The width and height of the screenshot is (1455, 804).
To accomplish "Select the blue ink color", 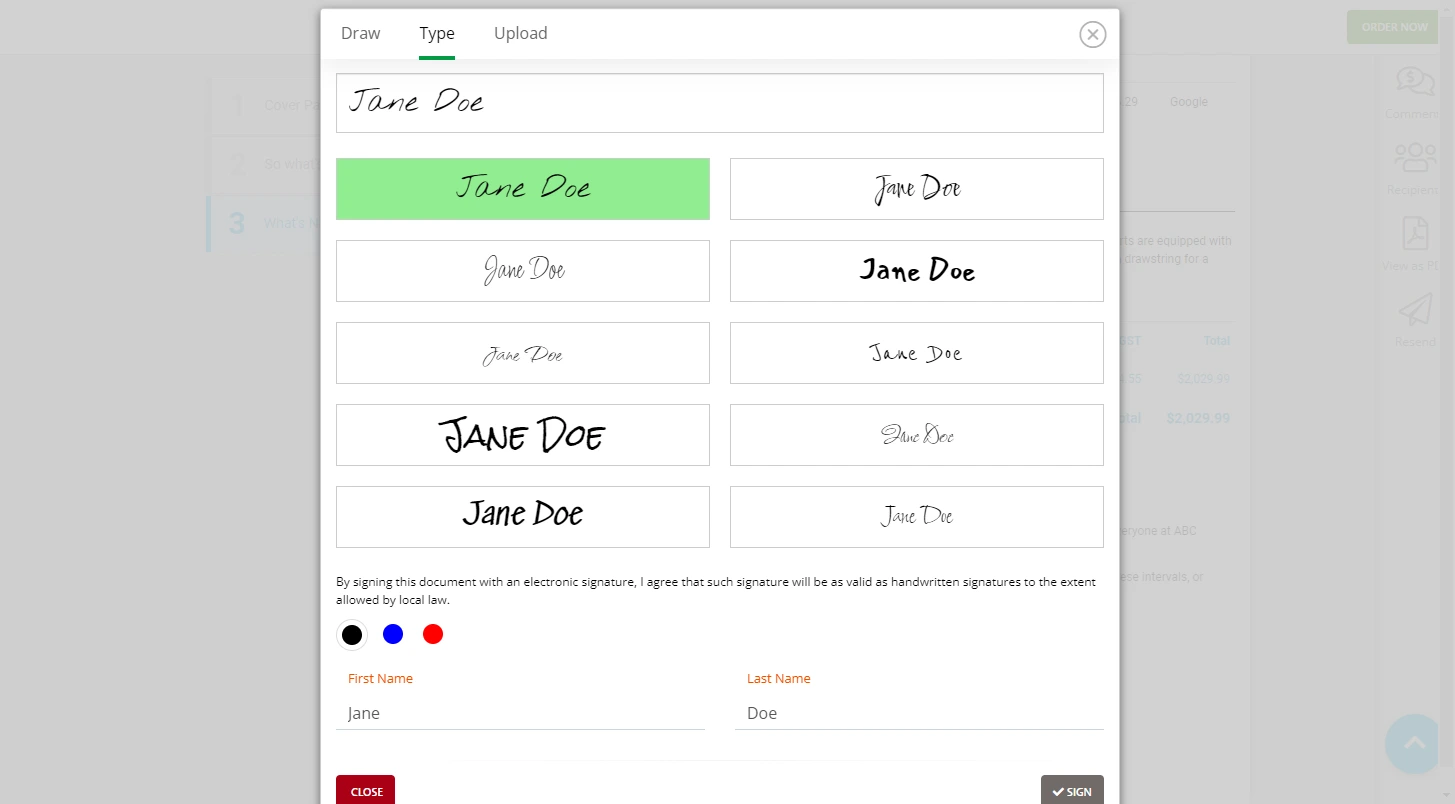I will 392,634.
